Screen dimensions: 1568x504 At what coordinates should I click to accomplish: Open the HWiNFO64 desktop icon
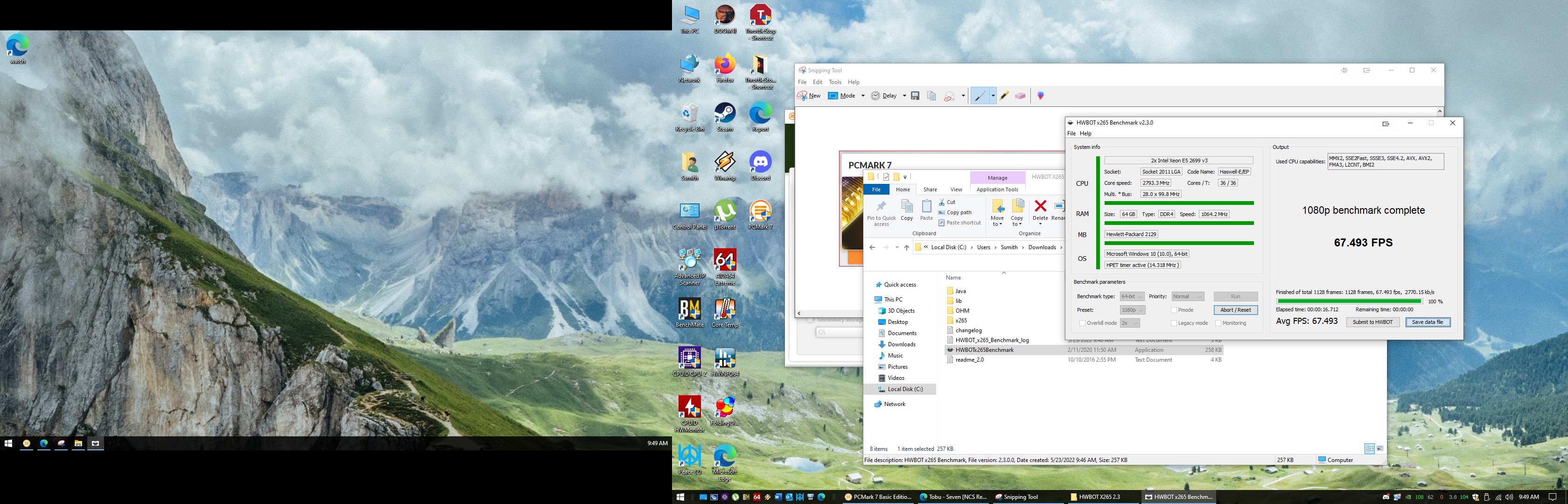[725, 362]
